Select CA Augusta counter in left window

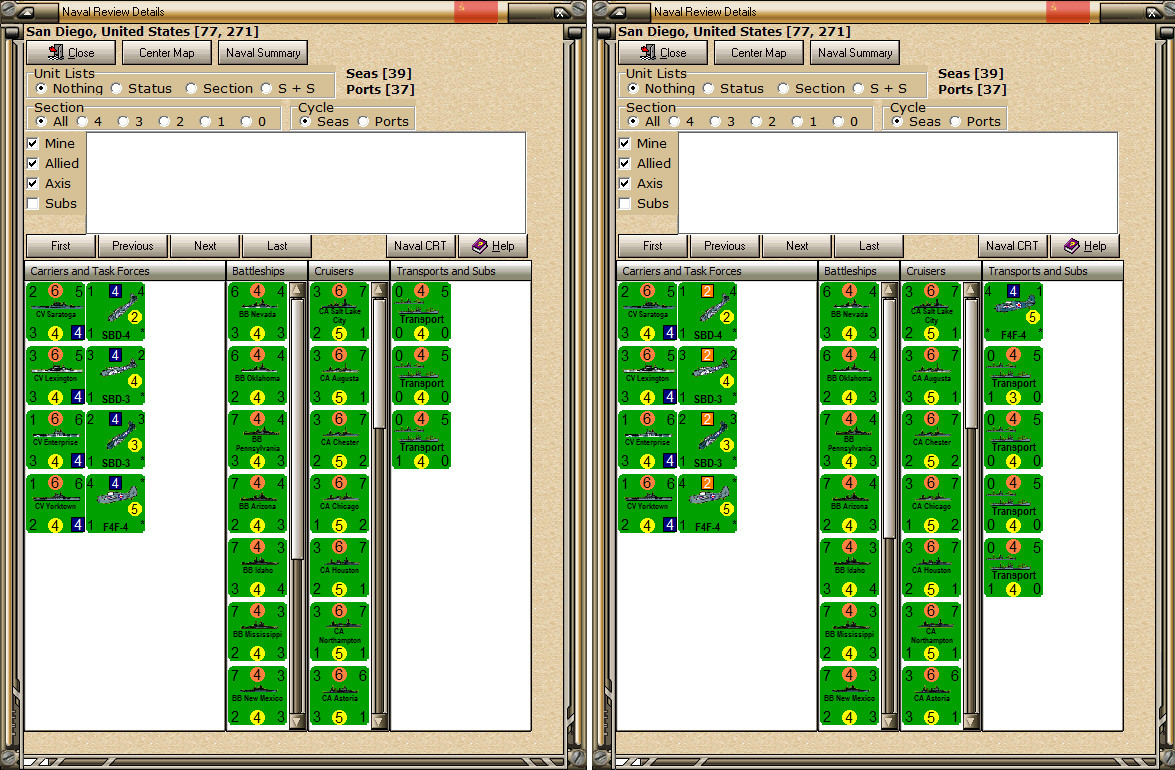click(339, 375)
